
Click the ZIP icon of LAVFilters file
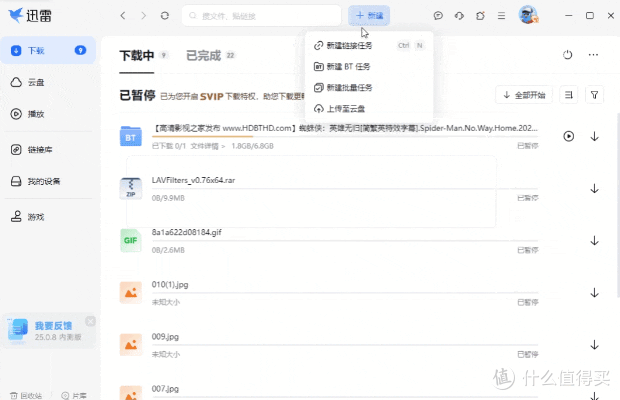pos(131,188)
